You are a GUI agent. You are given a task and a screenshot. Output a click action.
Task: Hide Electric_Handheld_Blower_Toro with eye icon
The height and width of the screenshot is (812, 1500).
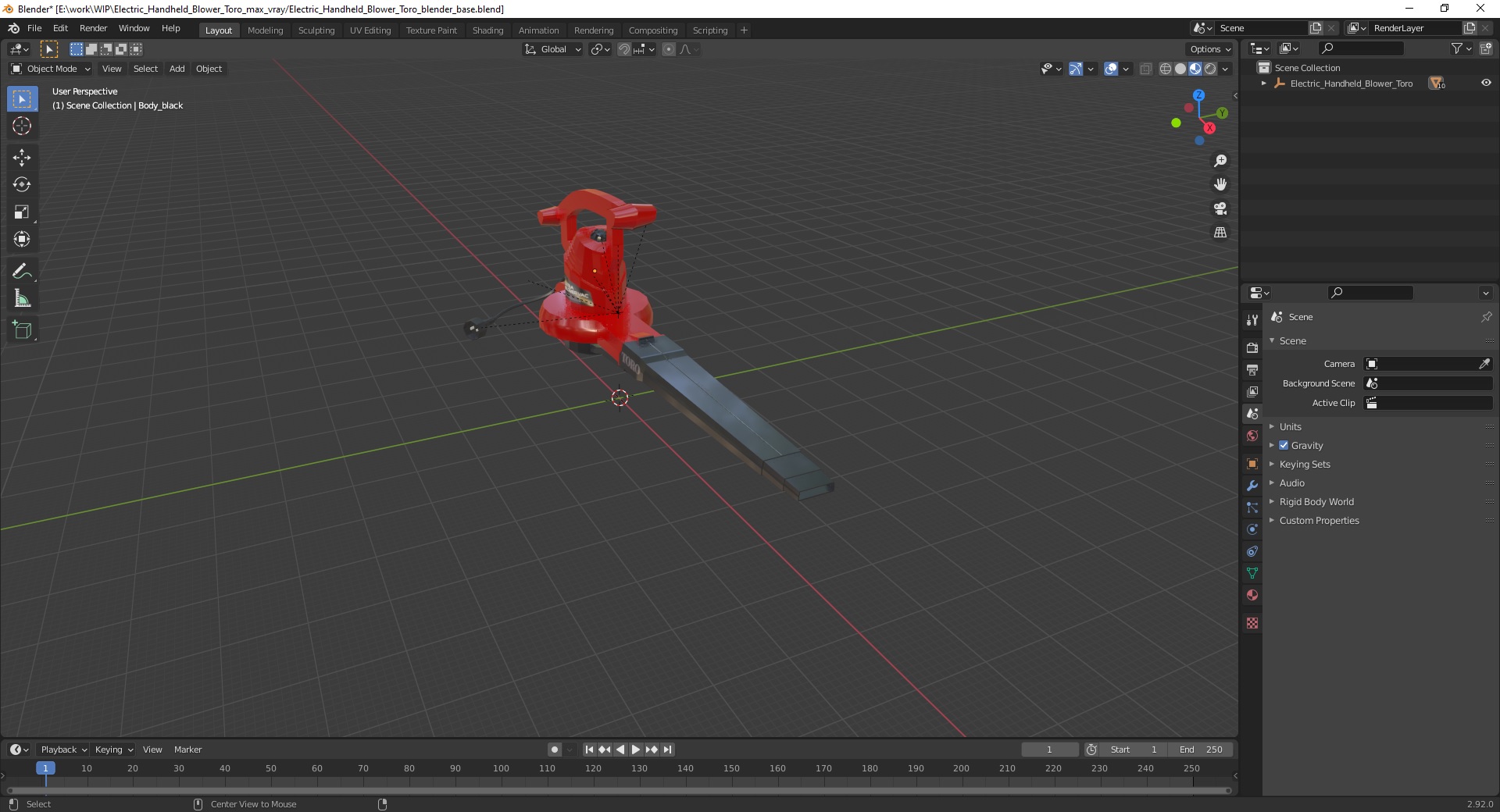pos(1486,83)
